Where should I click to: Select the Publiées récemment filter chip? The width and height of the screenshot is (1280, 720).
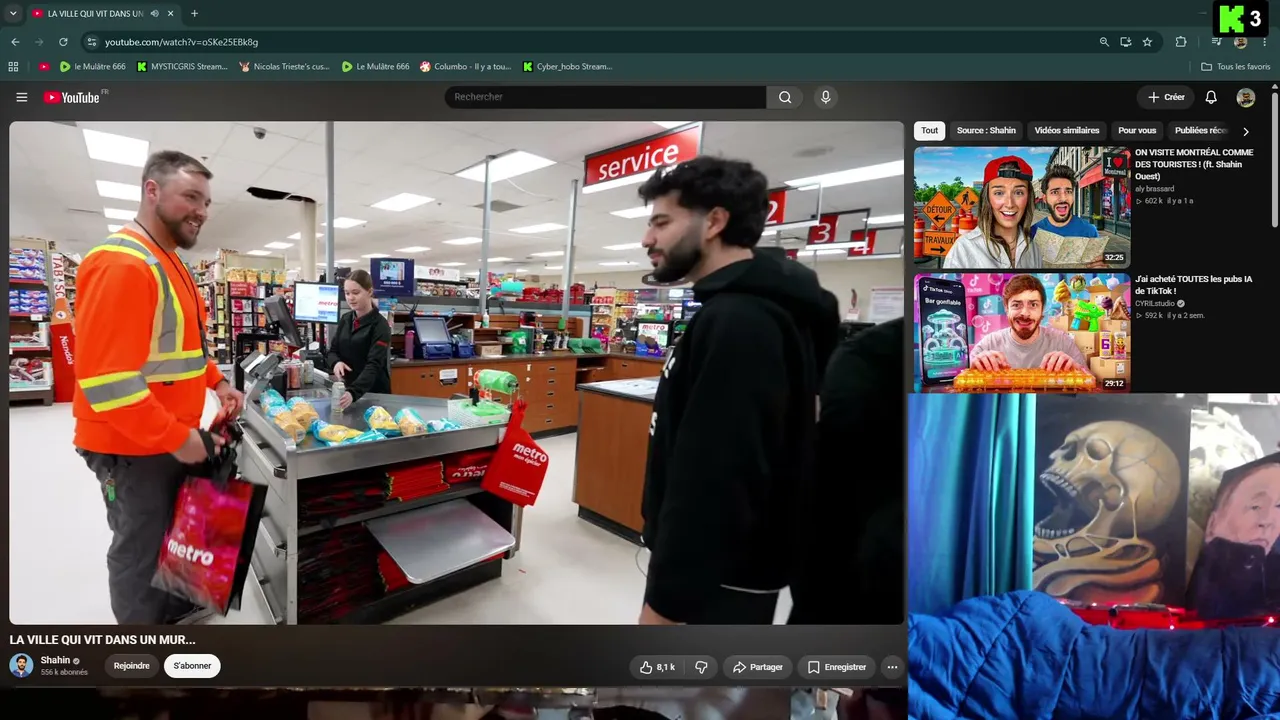1200,131
